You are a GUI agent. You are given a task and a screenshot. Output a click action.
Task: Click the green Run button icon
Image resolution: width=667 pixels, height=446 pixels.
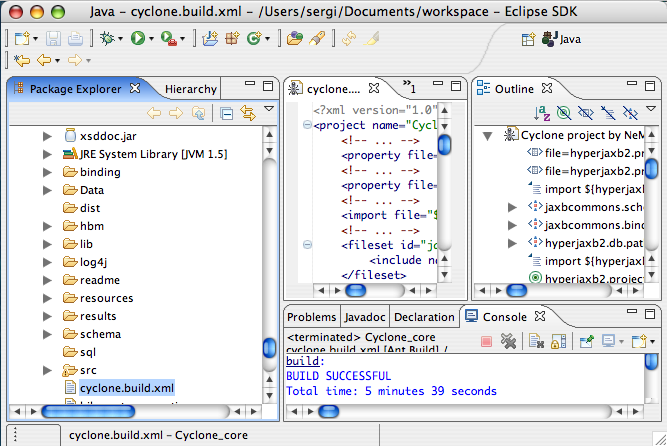[x=137, y=39]
